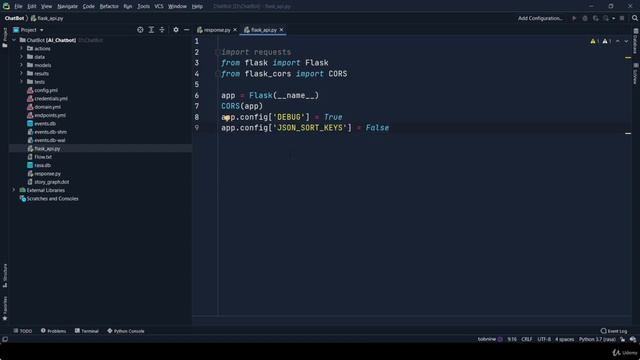This screenshot has width=640, height=360.
Task: Open the TODO tool window
Action: coord(22,331)
